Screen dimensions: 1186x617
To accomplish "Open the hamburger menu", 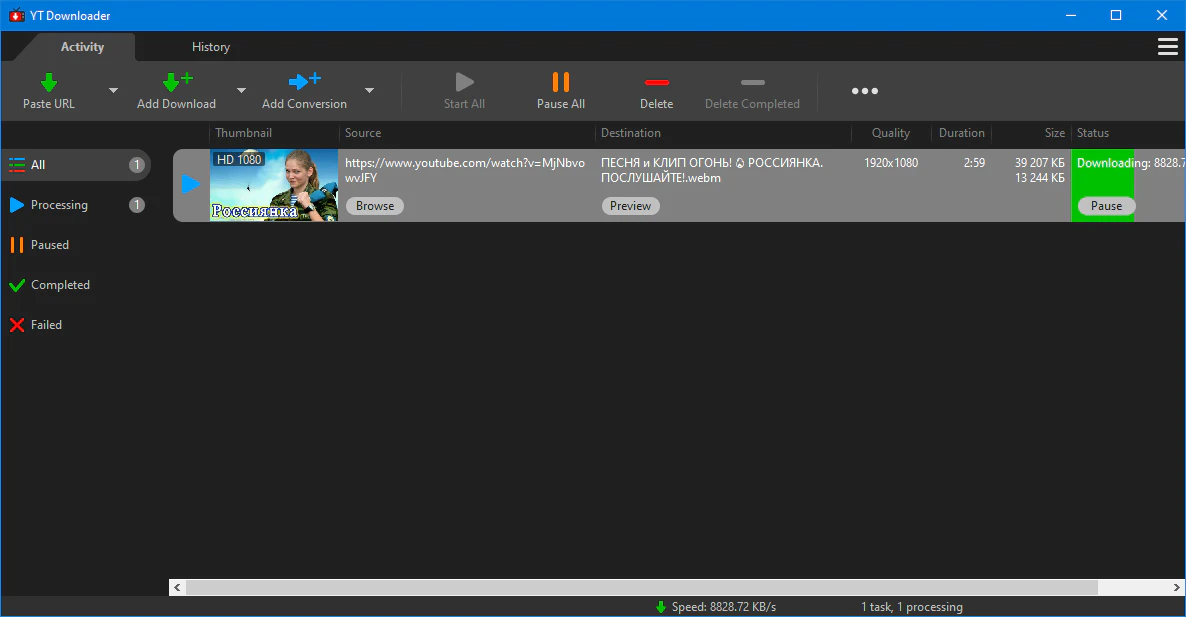I will [x=1166, y=47].
